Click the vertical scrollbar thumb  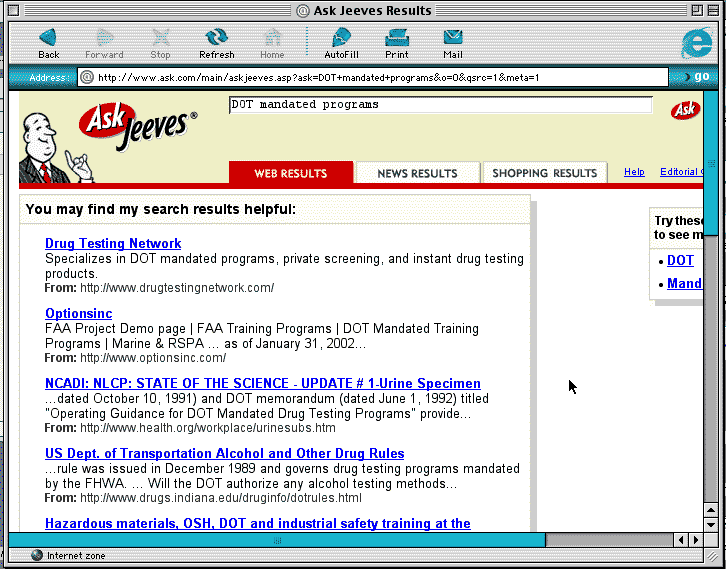tap(711, 163)
